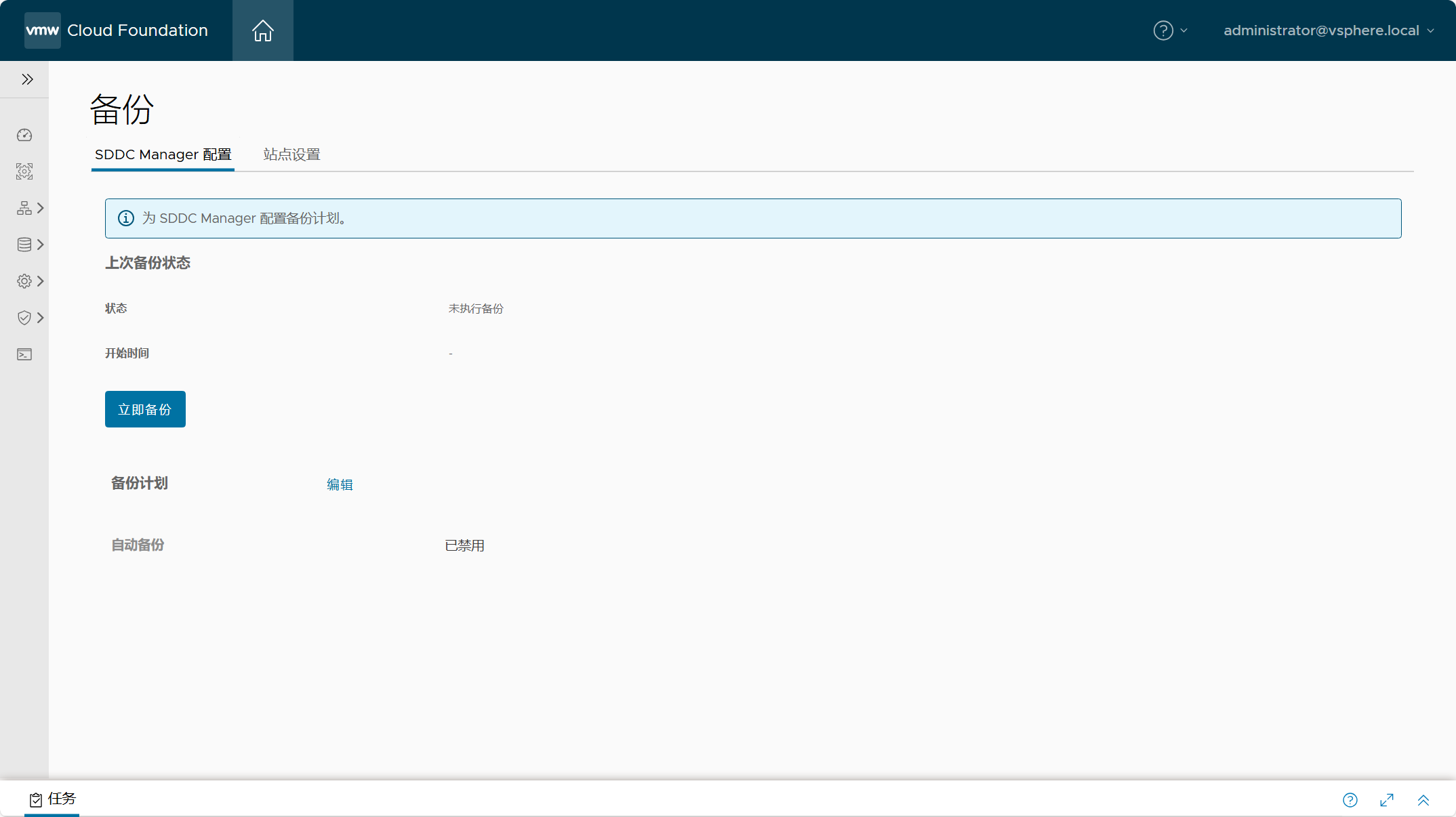The height and width of the screenshot is (817, 1456).
Task: Expand the administration gear chevron
Action: [41, 281]
